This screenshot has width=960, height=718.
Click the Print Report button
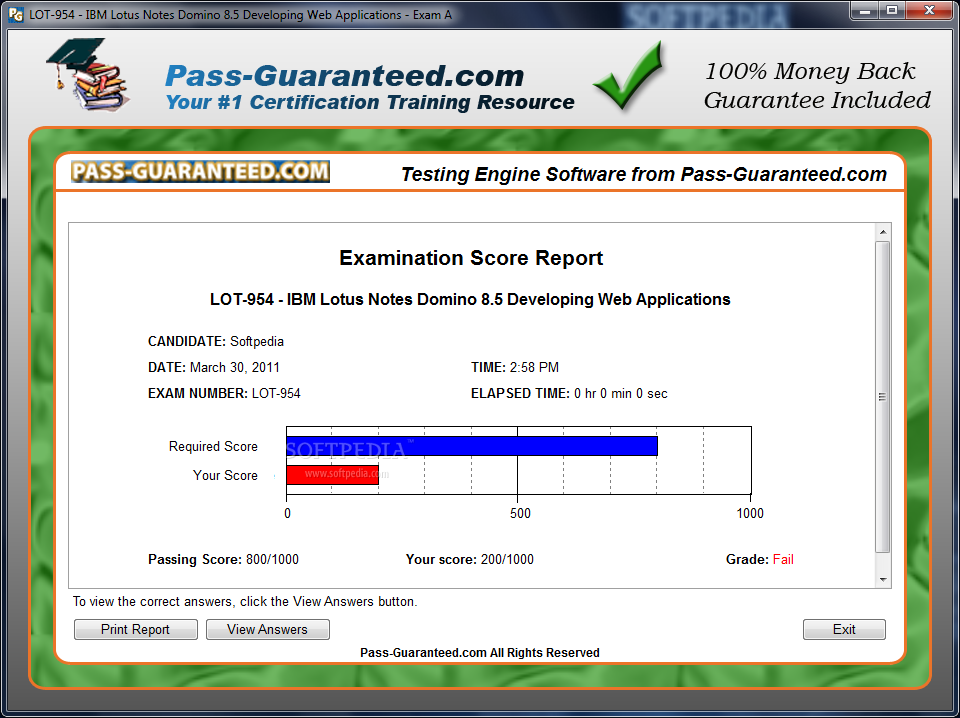click(135, 629)
